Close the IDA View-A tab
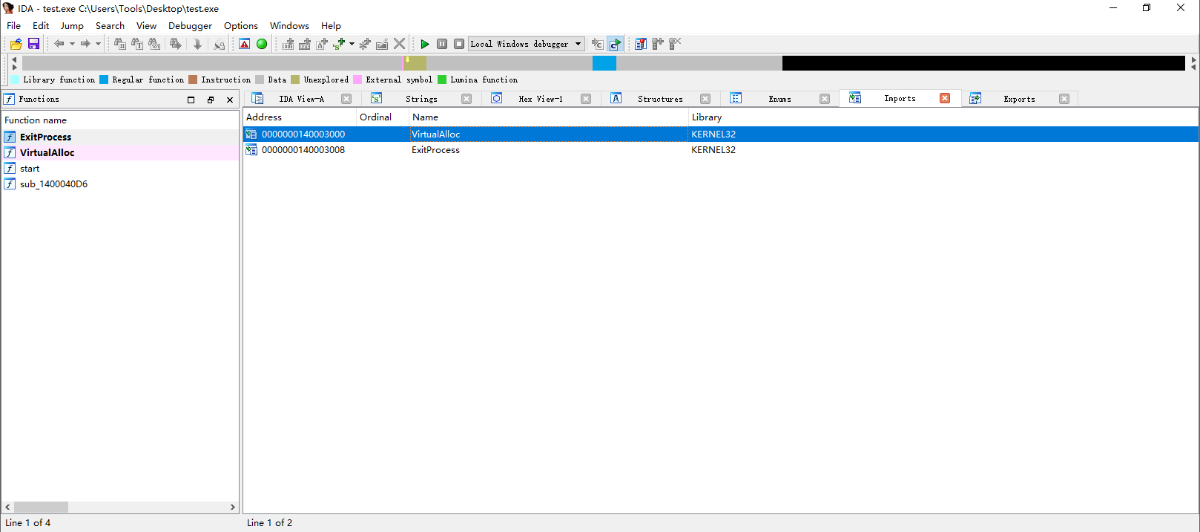This screenshot has width=1200, height=532. click(346, 99)
